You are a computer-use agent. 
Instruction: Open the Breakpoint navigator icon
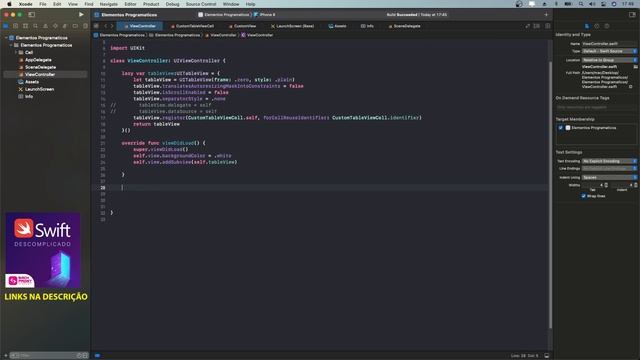tap(75, 26)
